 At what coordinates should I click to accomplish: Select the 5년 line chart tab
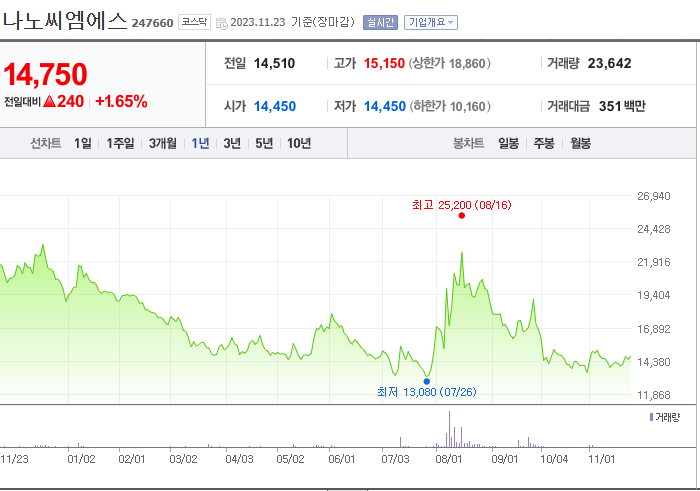264,143
